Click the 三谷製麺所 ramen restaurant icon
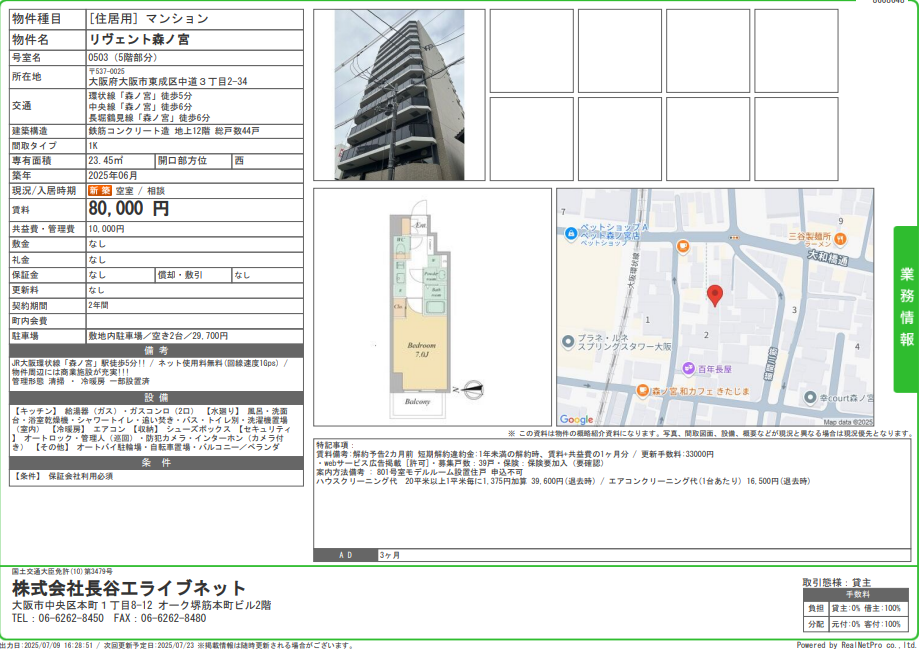The image size is (924, 649). tap(840, 238)
